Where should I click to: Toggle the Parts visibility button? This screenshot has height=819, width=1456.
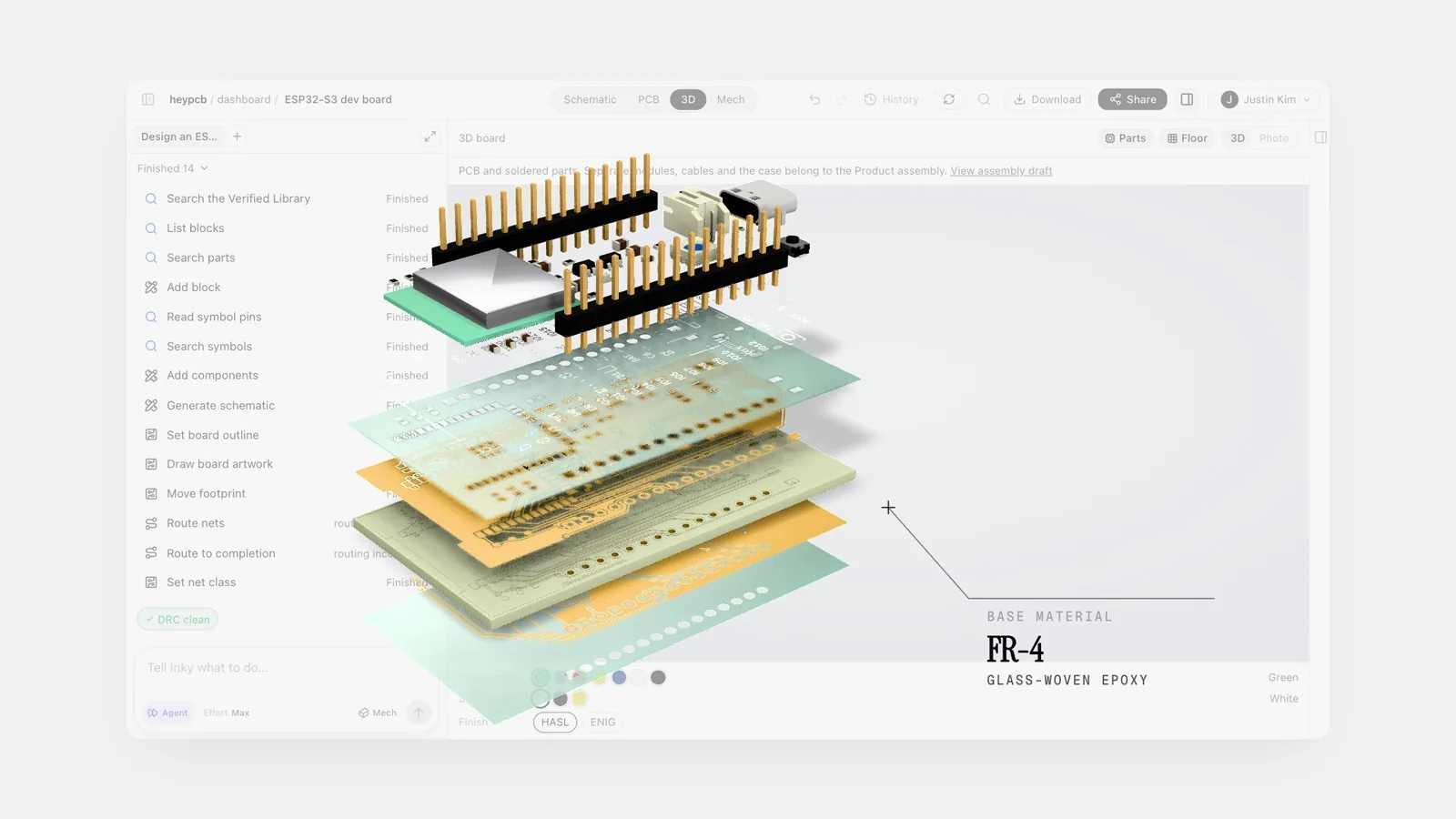[x=1126, y=138]
